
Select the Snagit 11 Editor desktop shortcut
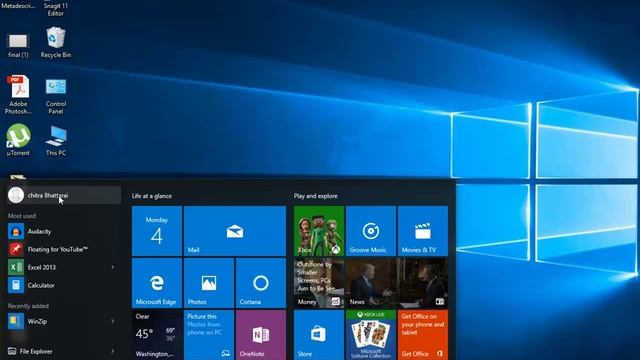coord(56,8)
